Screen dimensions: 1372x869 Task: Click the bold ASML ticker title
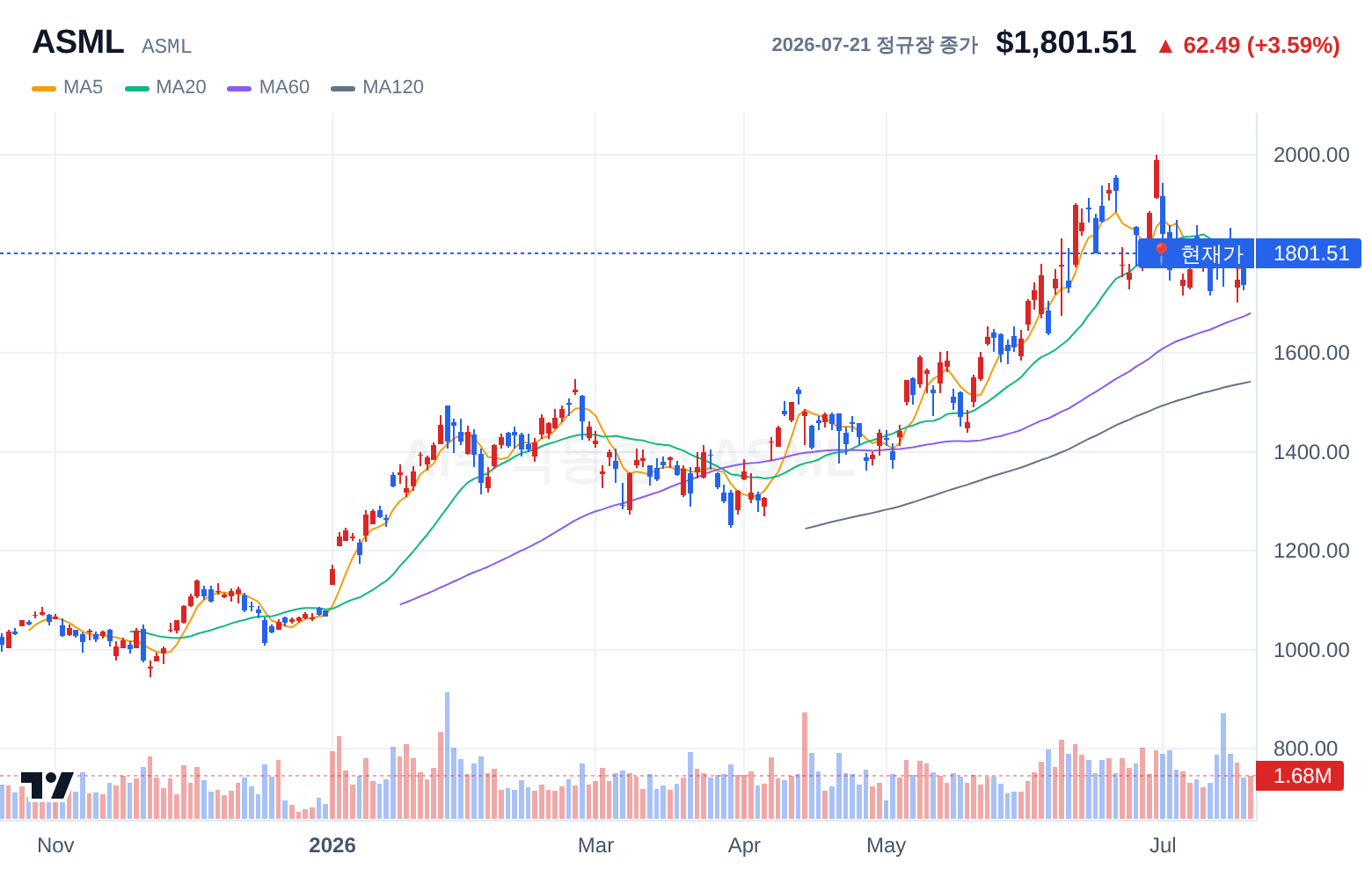[78, 42]
